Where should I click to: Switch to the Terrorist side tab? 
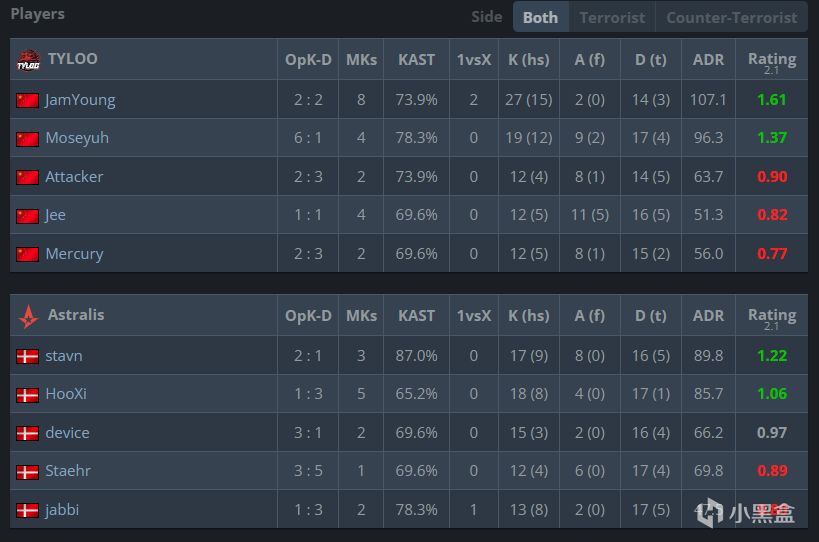(x=612, y=17)
